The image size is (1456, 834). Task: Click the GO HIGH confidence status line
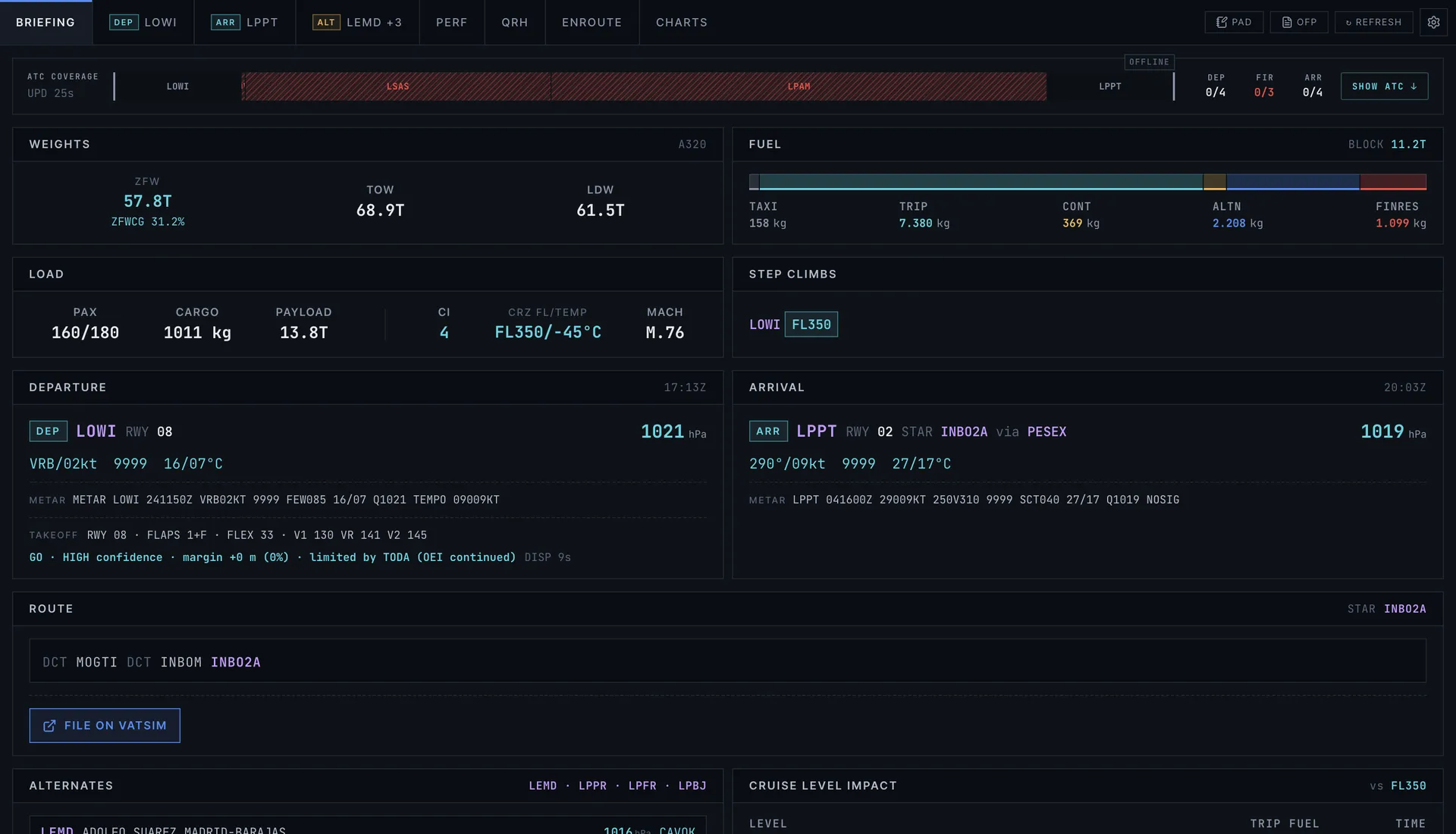pos(272,557)
